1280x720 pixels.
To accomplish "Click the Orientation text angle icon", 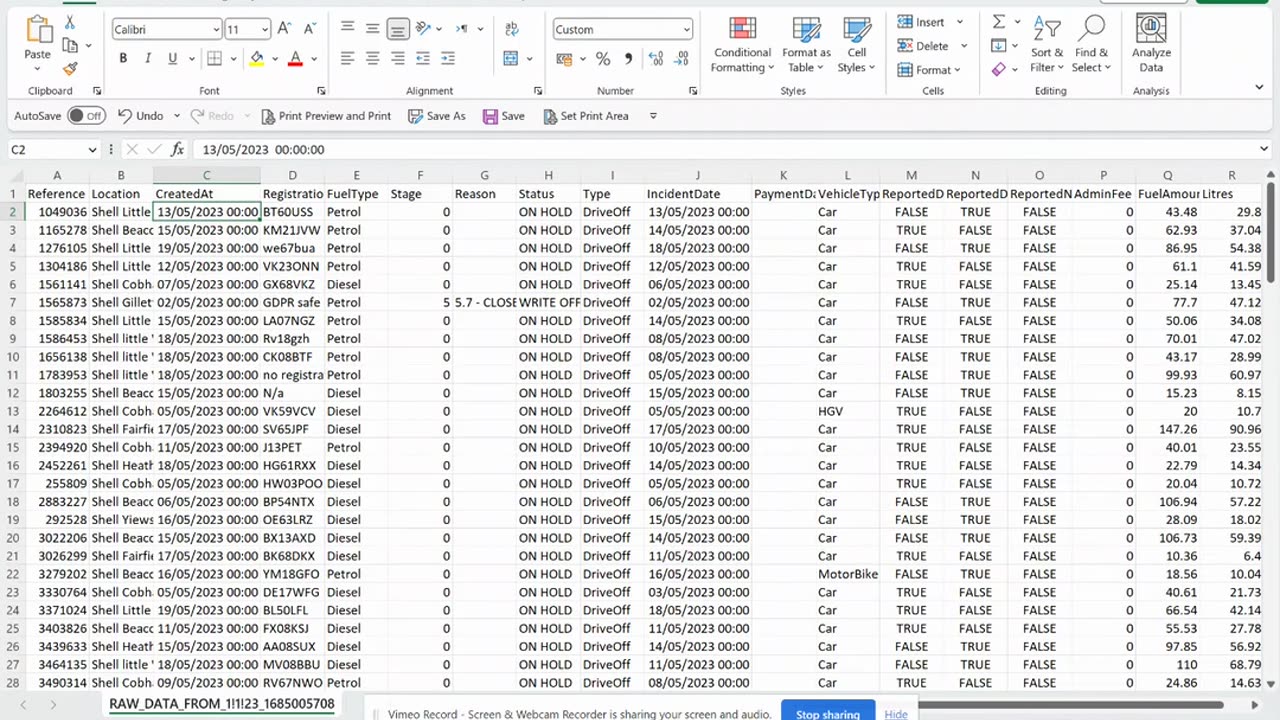I will coord(423,28).
